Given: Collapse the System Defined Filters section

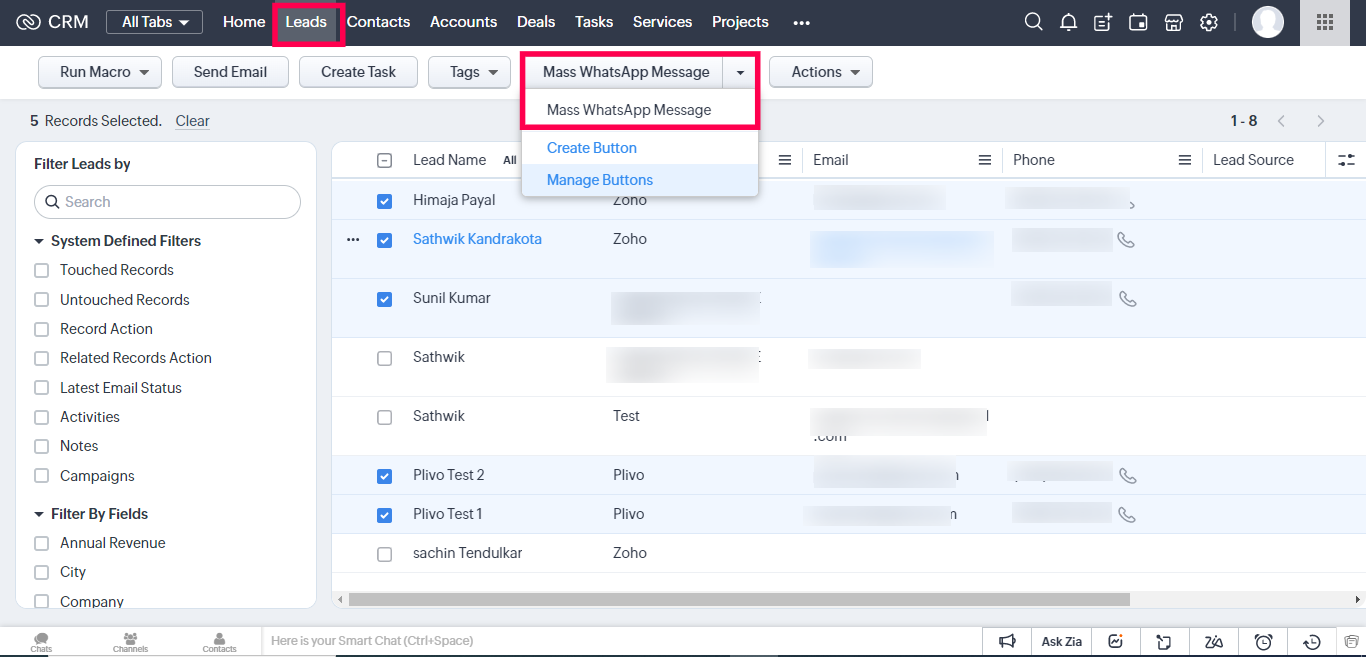Looking at the screenshot, I should pyautogui.click(x=40, y=241).
